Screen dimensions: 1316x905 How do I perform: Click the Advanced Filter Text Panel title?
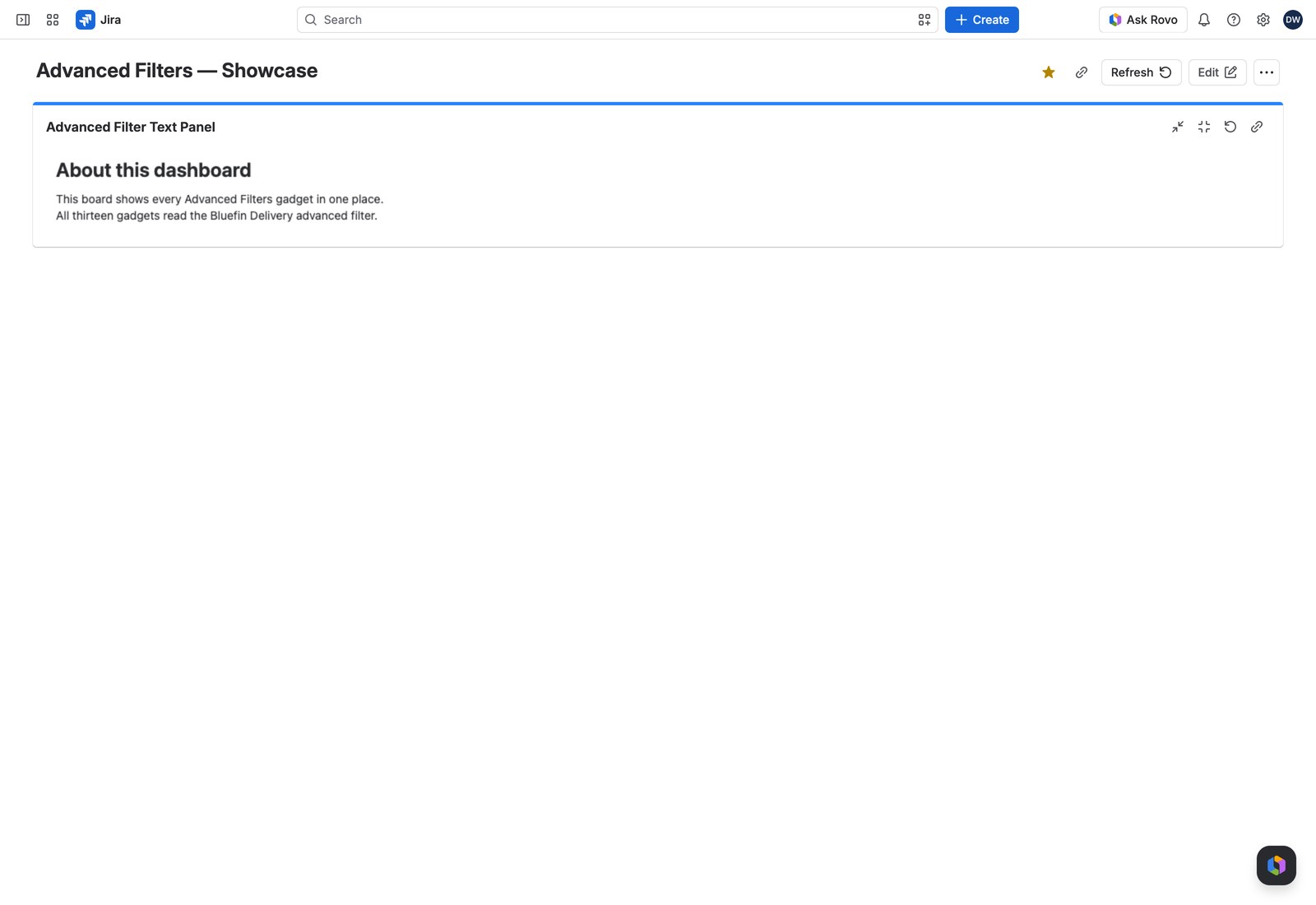pos(131,127)
